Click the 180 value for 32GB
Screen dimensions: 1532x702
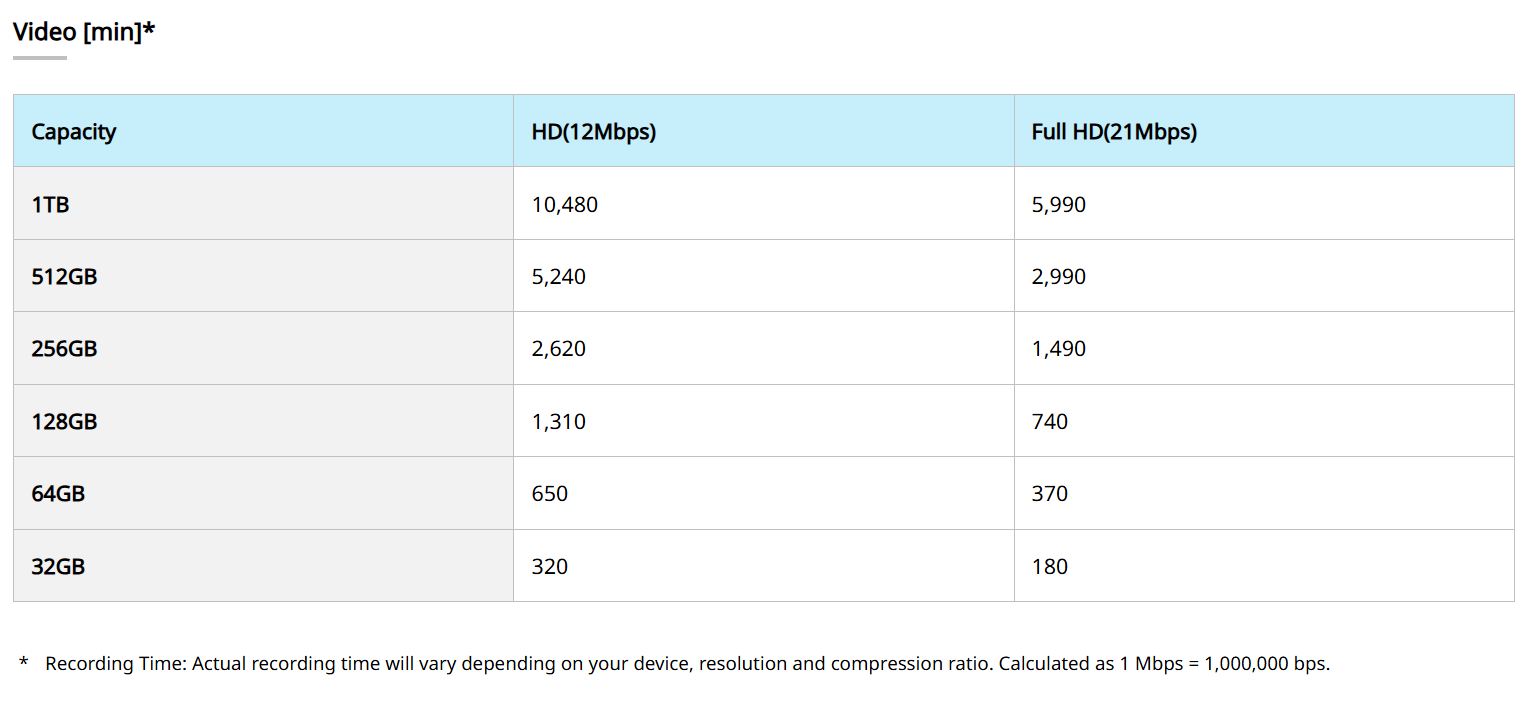point(1050,567)
